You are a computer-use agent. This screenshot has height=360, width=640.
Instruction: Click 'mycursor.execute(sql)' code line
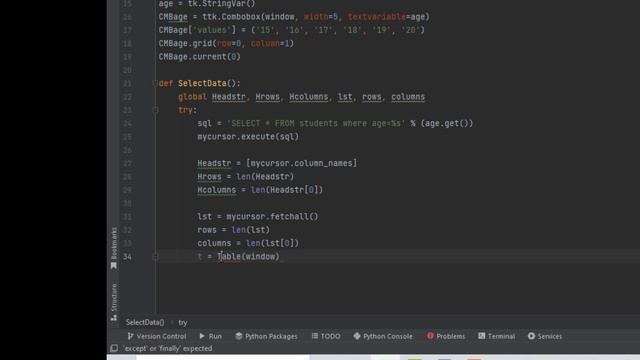[x=248, y=137]
